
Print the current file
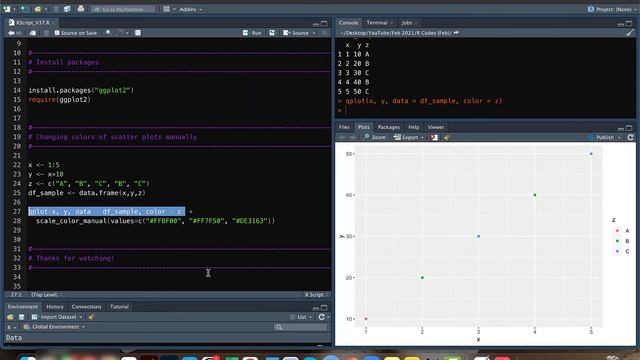(81, 9)
